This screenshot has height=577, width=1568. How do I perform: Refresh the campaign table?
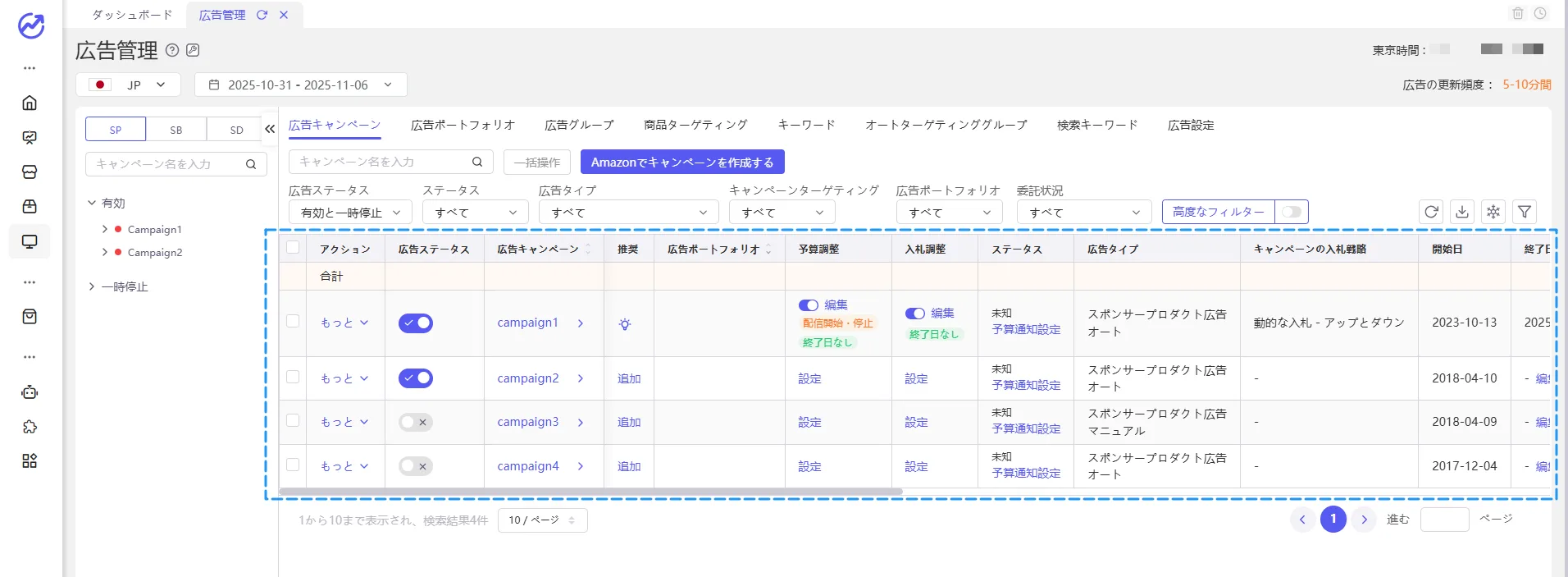pos(1431,212)
